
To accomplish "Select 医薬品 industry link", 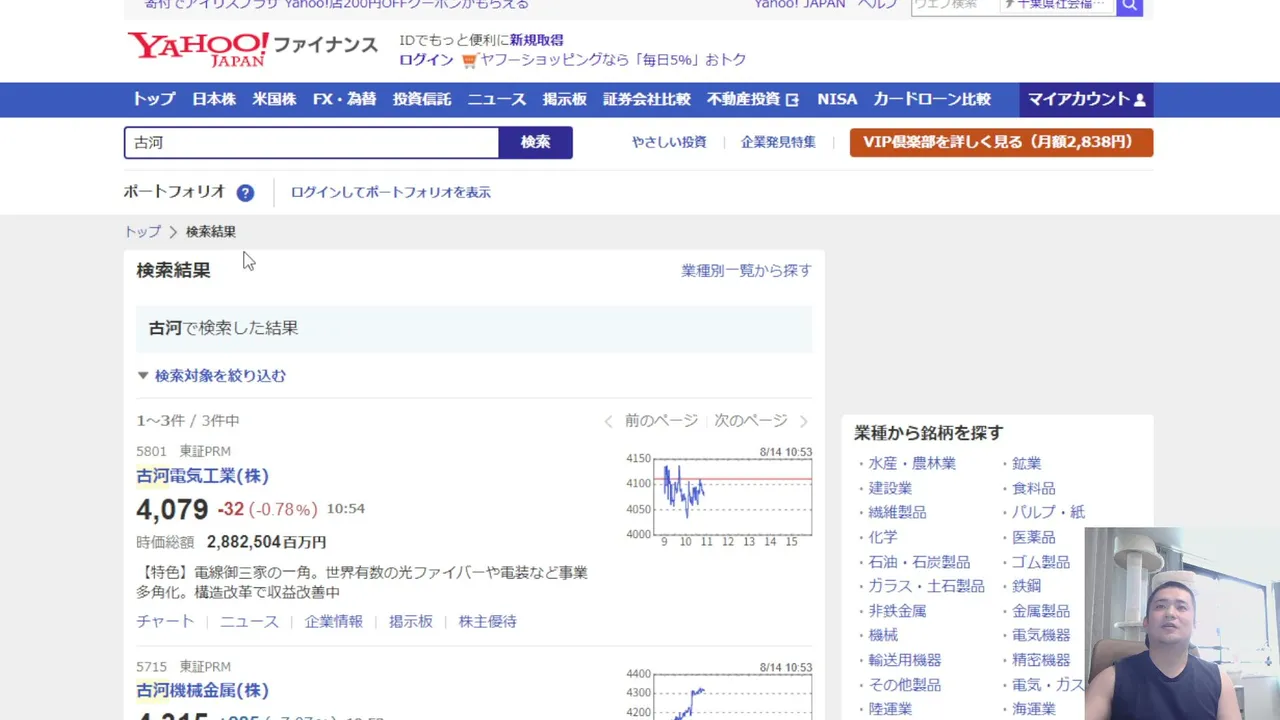I will pos(1034,537).
